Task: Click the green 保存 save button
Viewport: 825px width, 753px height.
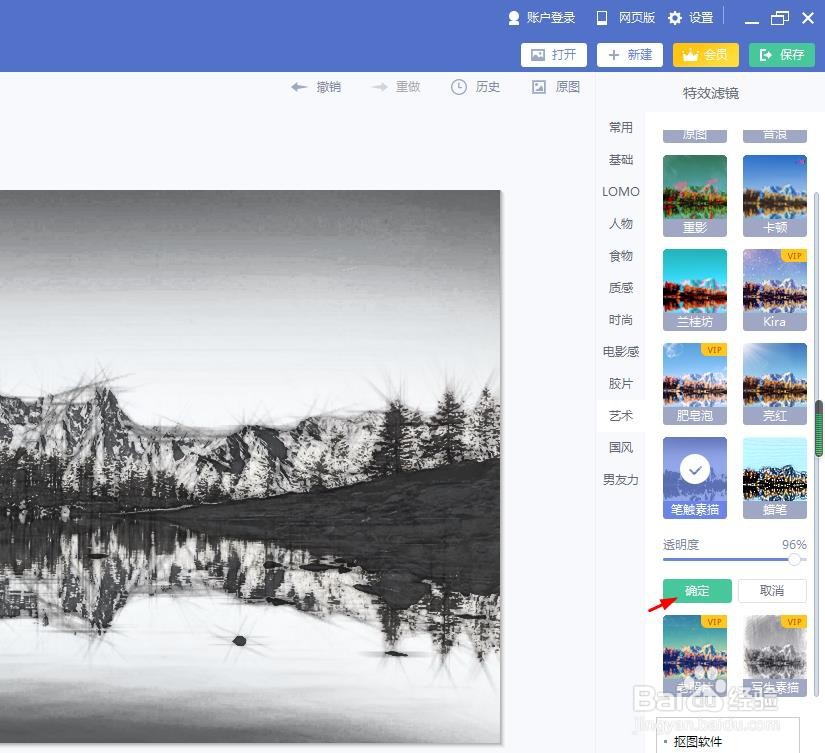Action: 781,55
